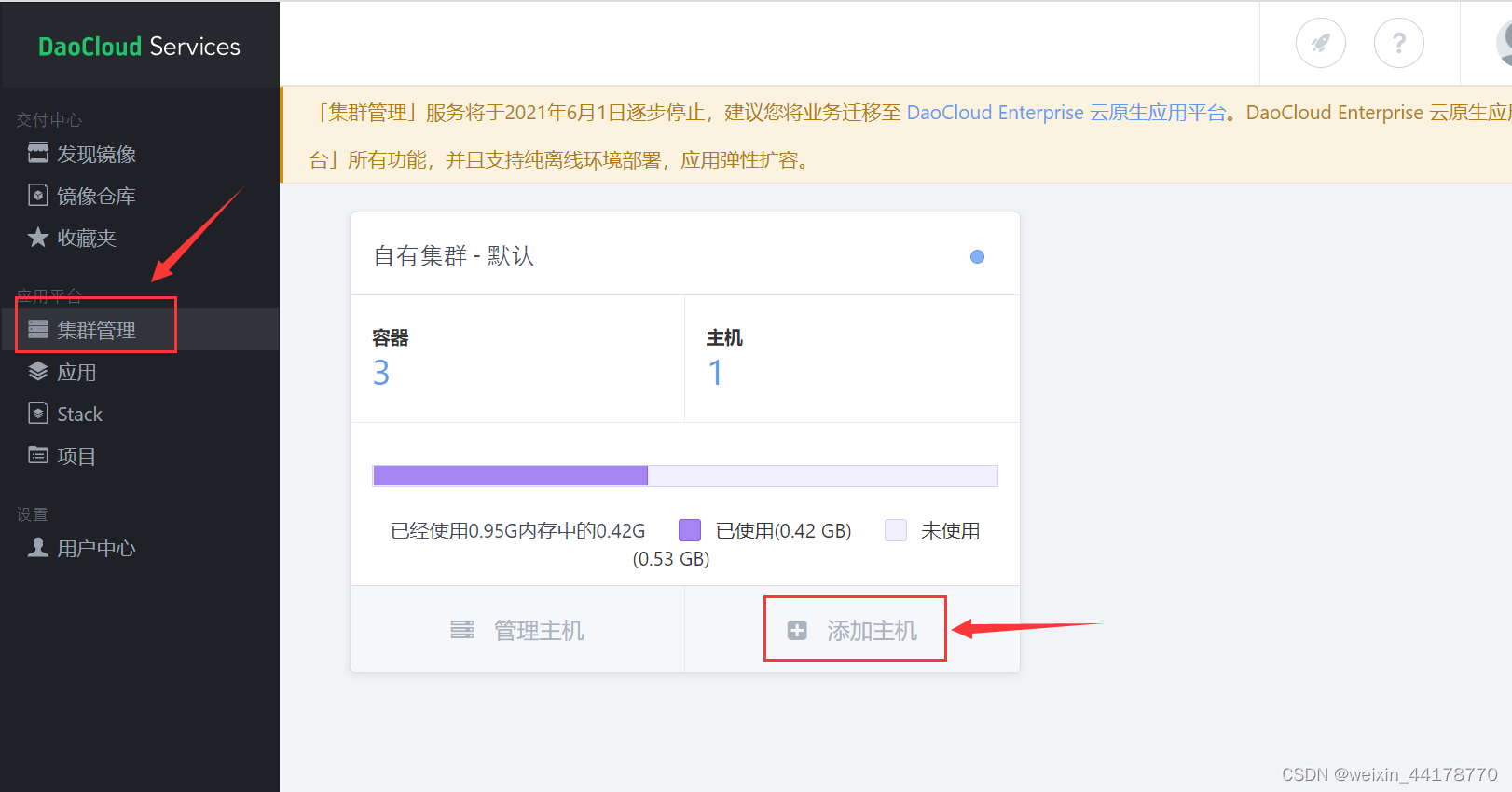
Task: Click the blue cluster status dot
Action: (977, 257)
